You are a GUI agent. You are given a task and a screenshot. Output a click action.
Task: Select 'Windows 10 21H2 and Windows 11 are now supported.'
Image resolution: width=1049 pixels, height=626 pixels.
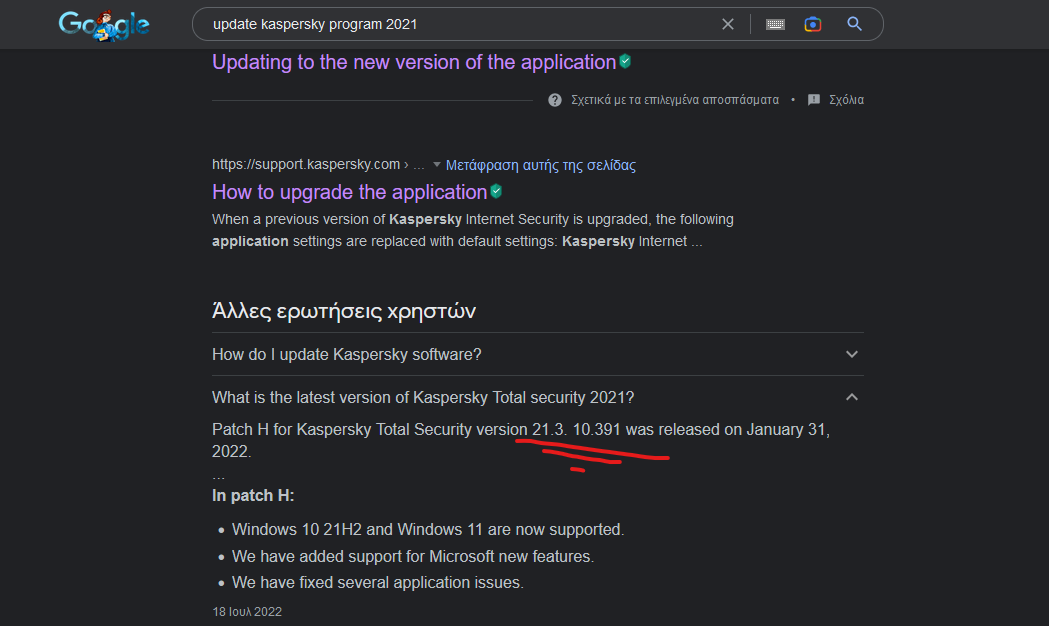[x=428, y=530]
